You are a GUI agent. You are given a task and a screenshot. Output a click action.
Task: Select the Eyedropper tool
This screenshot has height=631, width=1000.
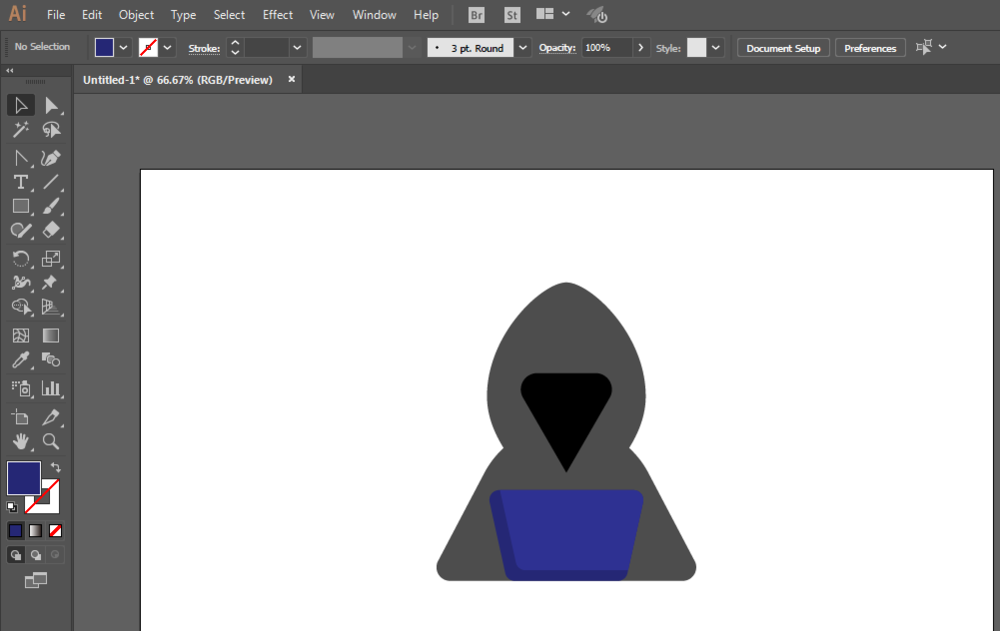click(20, 360)
